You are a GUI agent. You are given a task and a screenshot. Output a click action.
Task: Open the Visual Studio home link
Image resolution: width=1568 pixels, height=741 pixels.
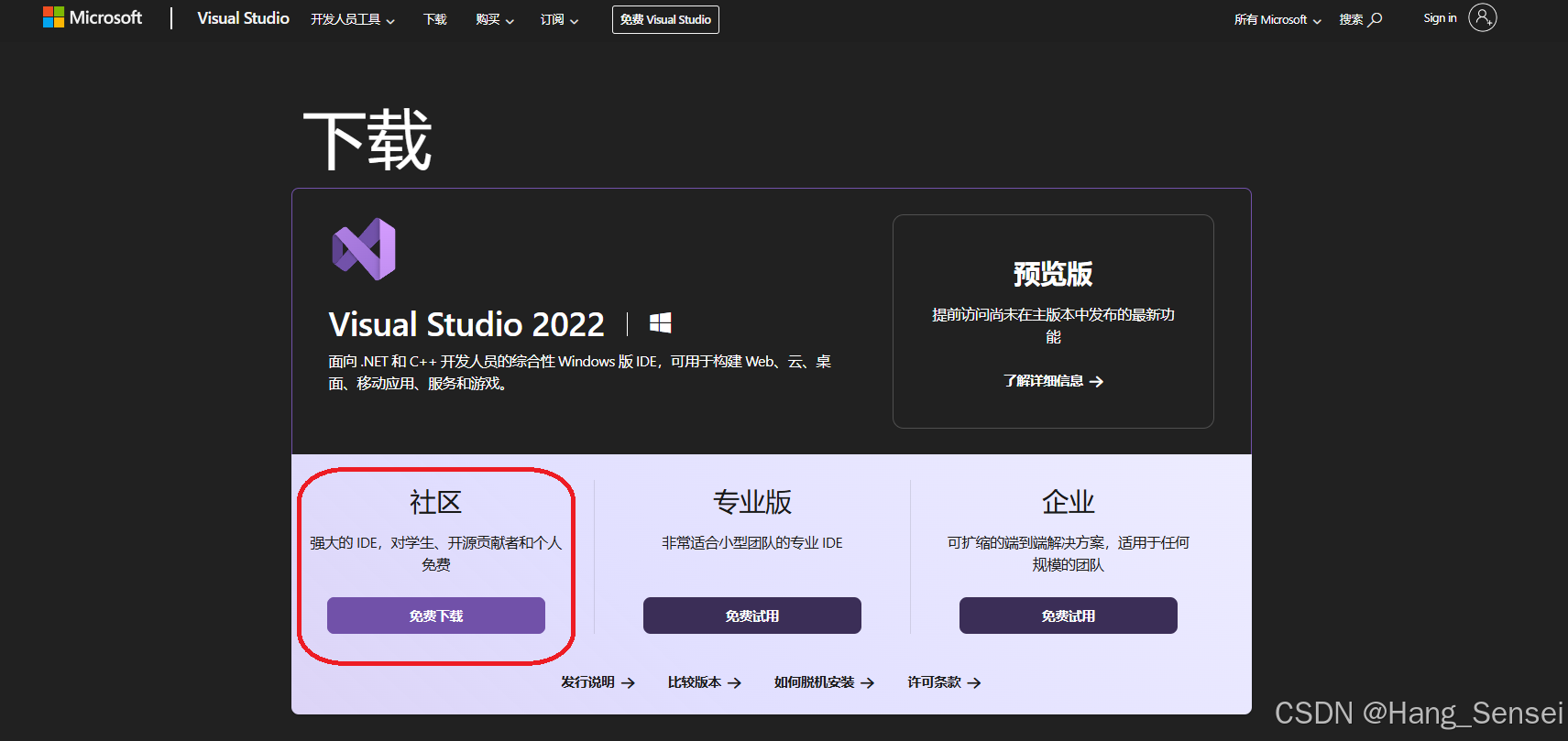pos(243,18)
